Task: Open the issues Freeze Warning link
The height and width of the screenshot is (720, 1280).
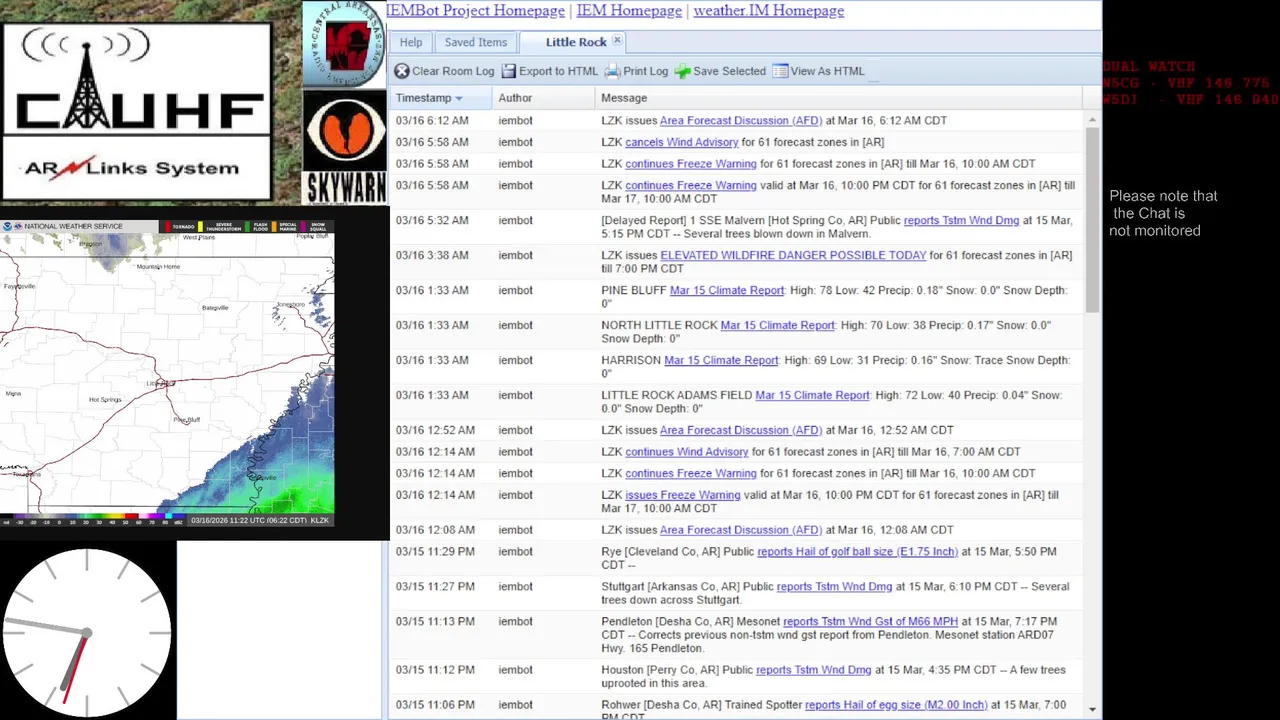Action: coord(683,495)
